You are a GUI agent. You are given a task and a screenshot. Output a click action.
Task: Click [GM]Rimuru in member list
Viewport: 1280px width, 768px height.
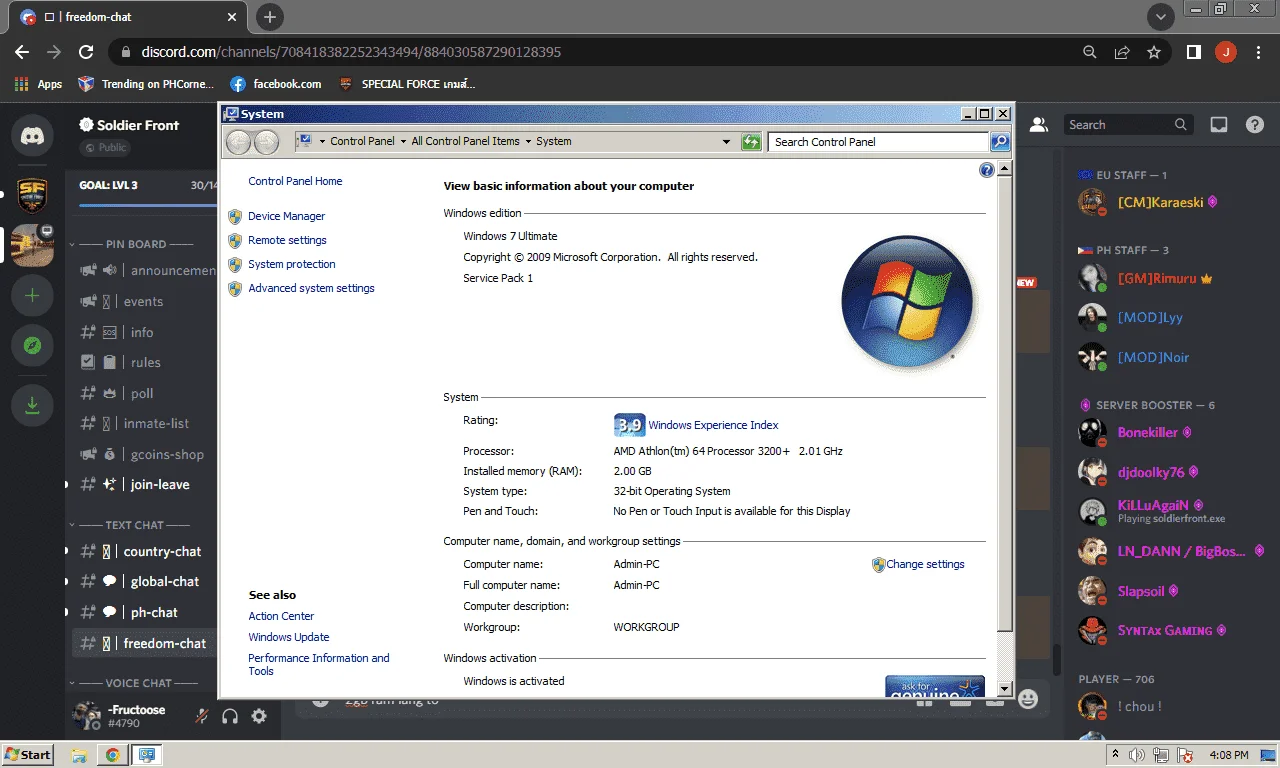pos(1156,278)
